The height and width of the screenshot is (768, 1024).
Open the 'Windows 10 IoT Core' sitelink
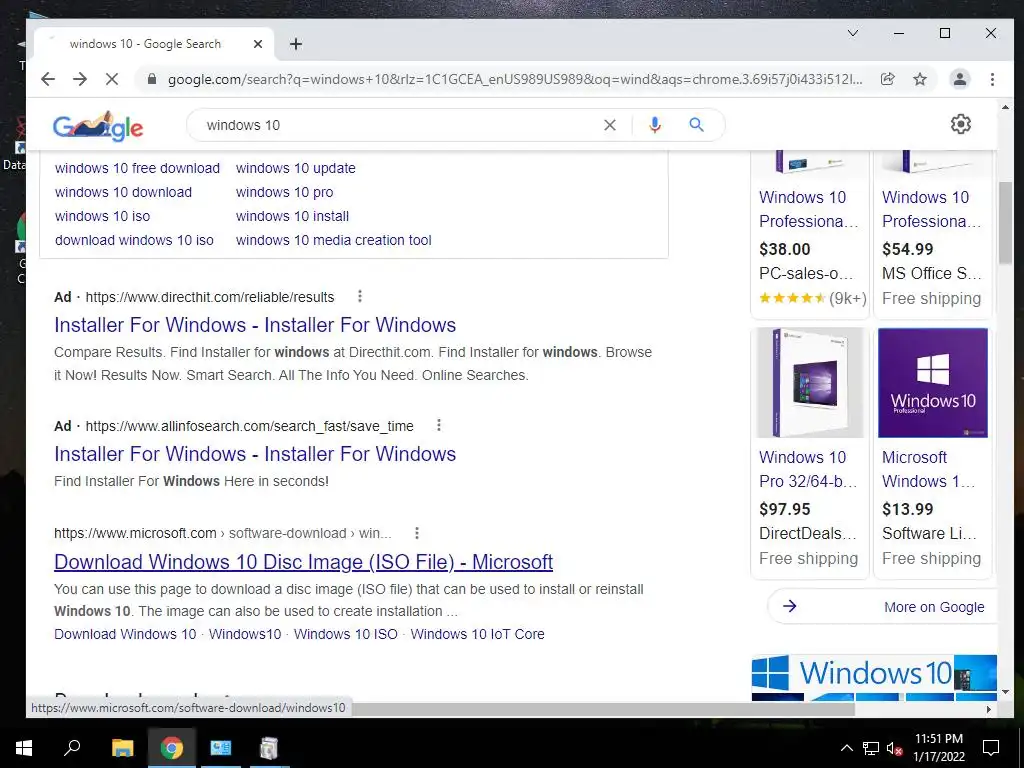tap(477, 634)
